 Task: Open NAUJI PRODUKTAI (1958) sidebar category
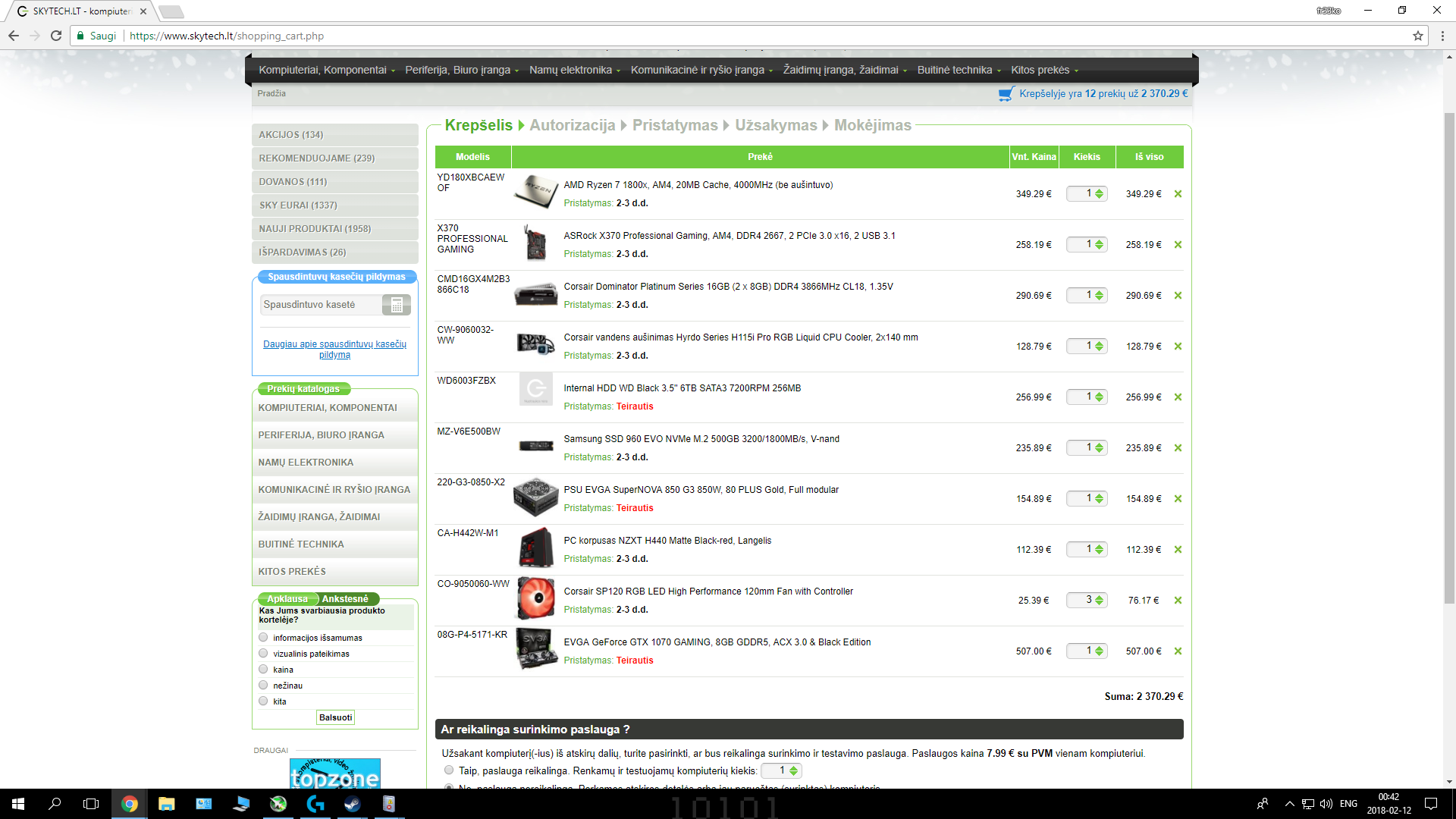tap(334, 229)
